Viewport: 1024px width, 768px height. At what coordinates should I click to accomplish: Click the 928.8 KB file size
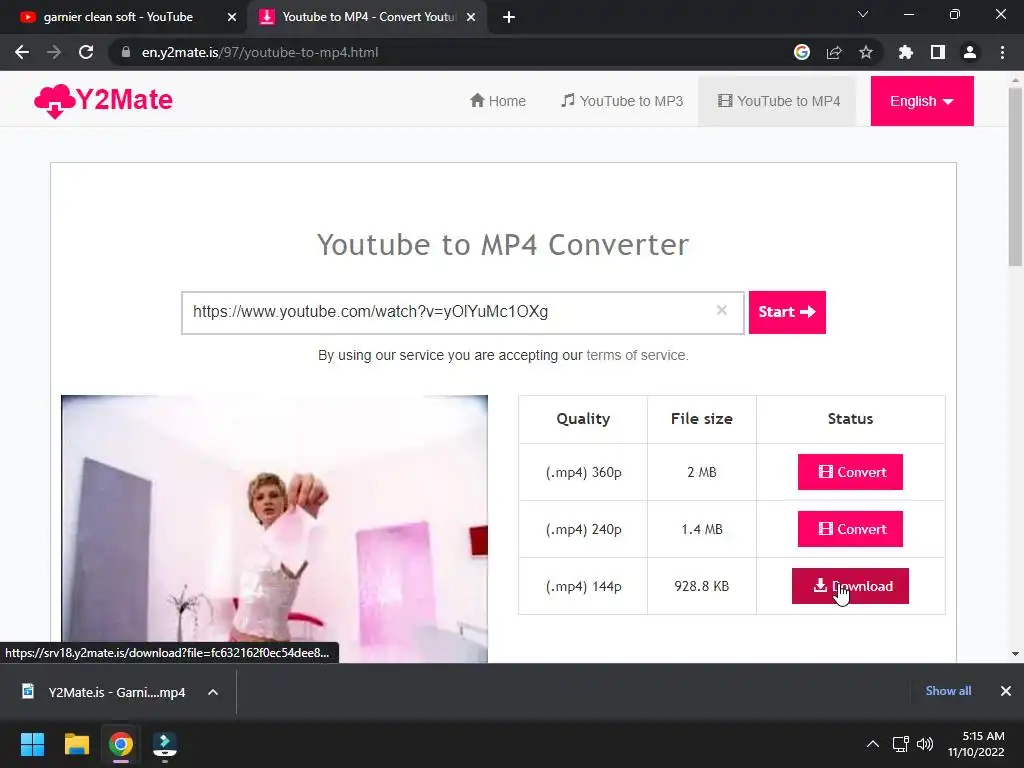701,586
